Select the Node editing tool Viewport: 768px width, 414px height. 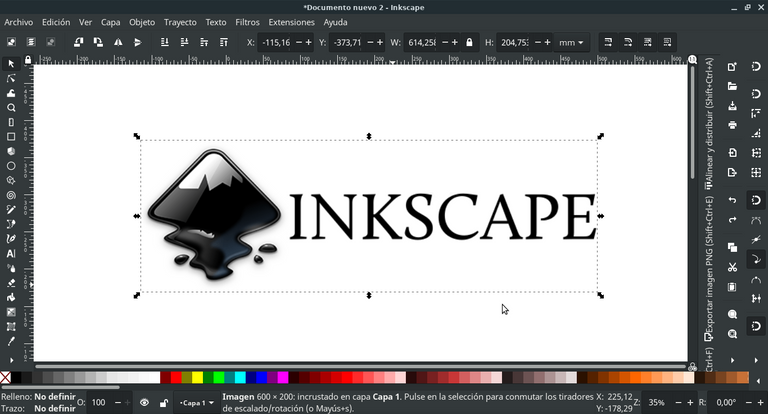coord(11,78)
